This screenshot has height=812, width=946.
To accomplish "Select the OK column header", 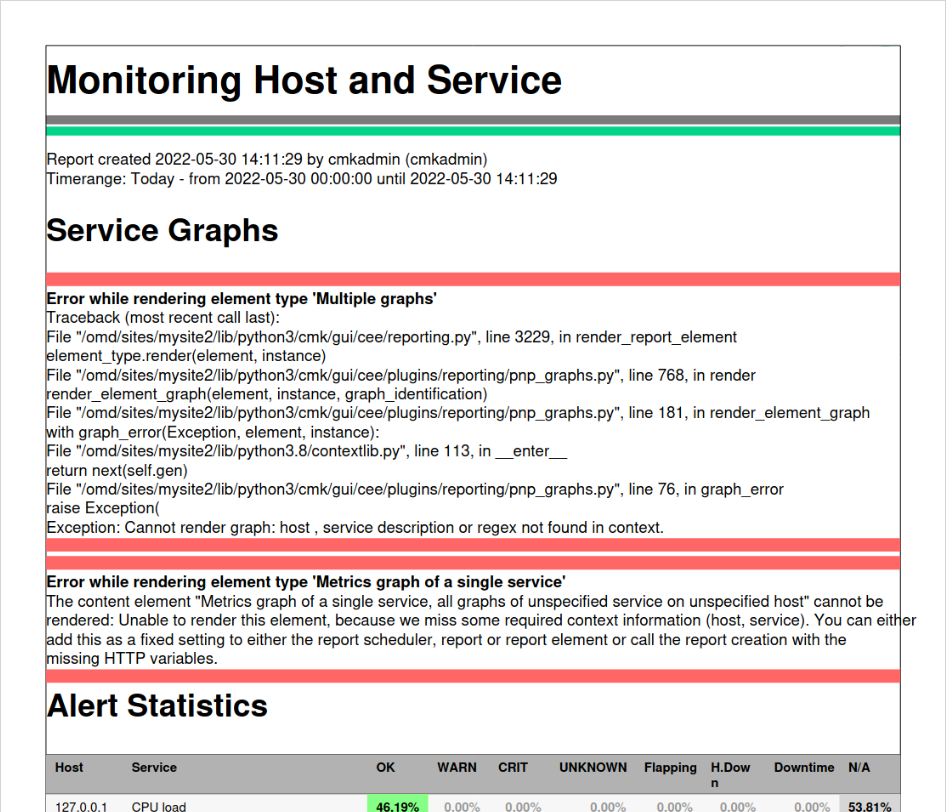I will (x=385, y=767).
